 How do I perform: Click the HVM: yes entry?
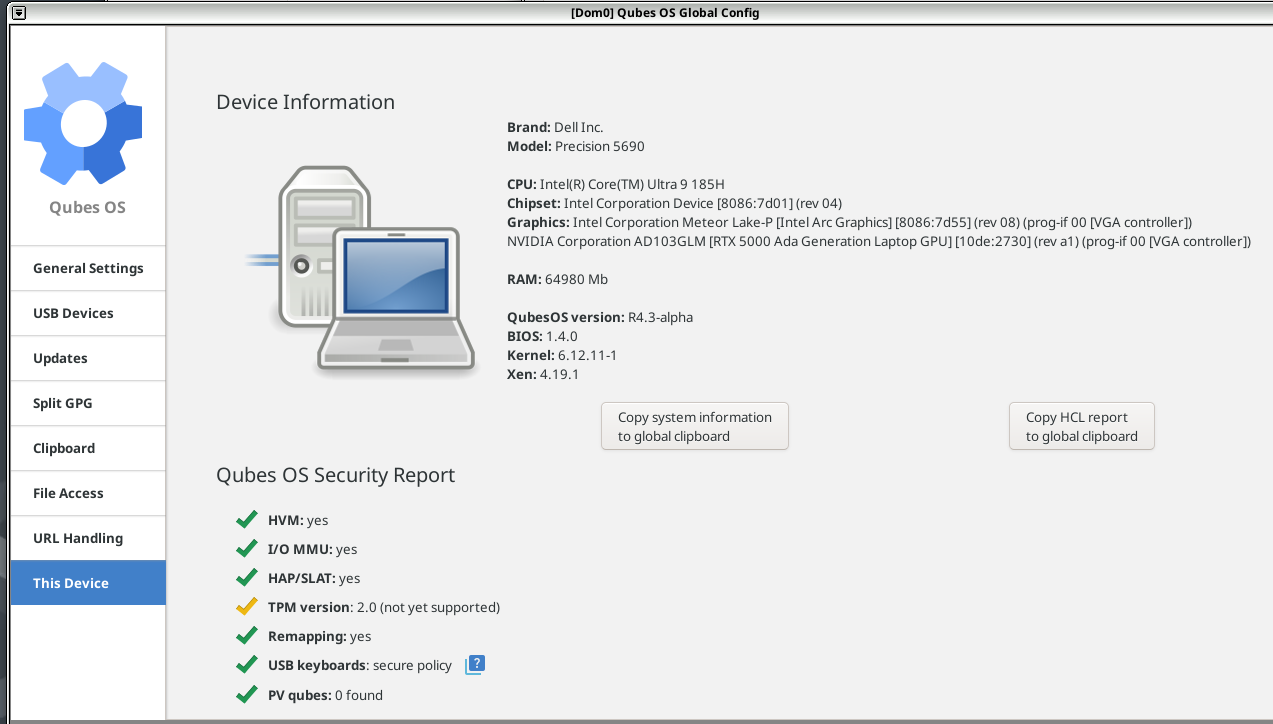(298, 520)
